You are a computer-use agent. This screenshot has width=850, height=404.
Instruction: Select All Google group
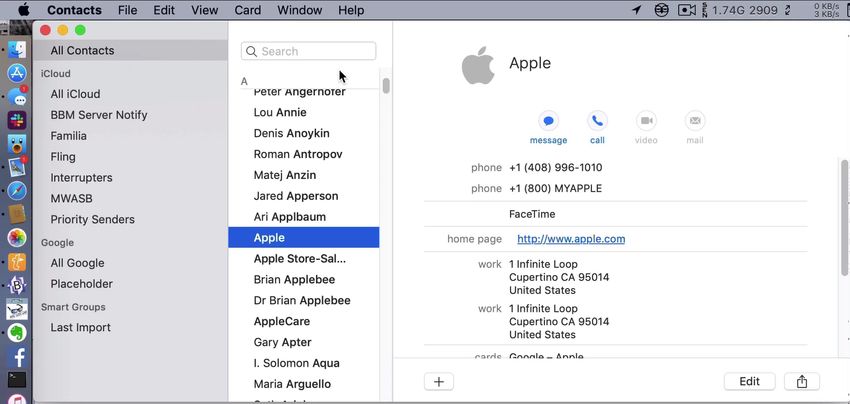(77, 263)
